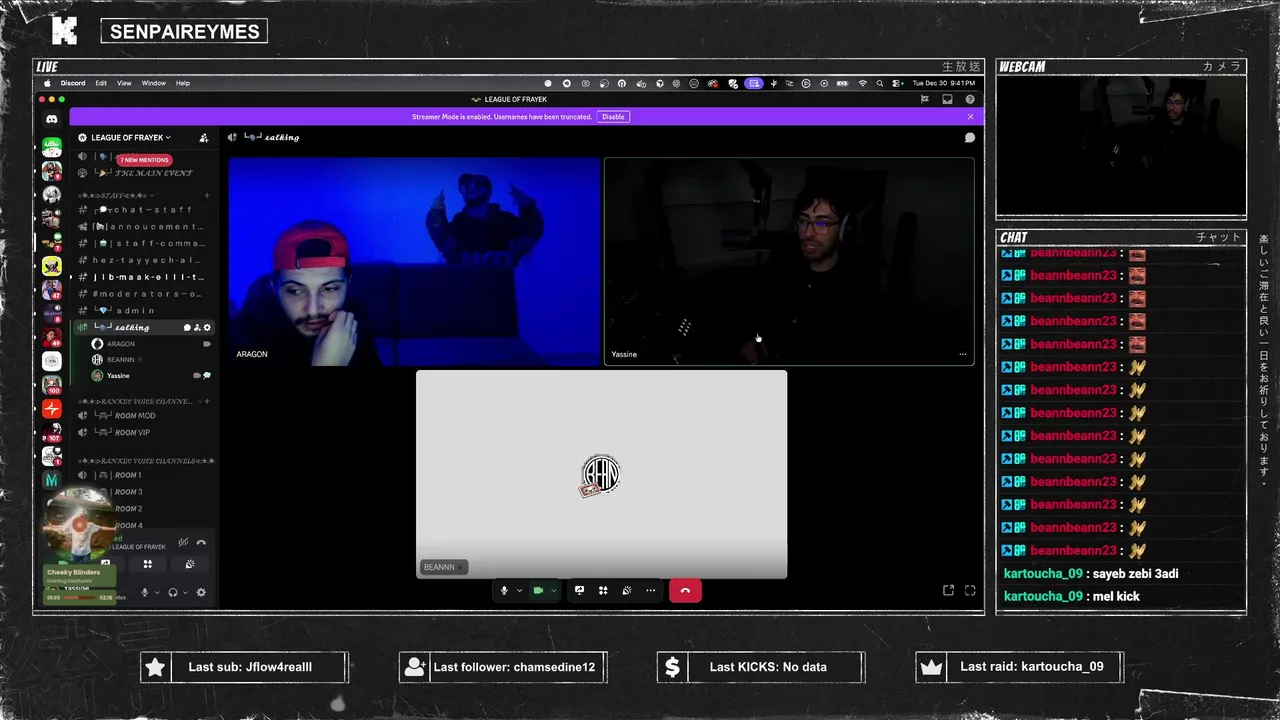Open macOS Spotlight search icon
1280x720 pixels.
pyautogui.click(x=879, y=83)
